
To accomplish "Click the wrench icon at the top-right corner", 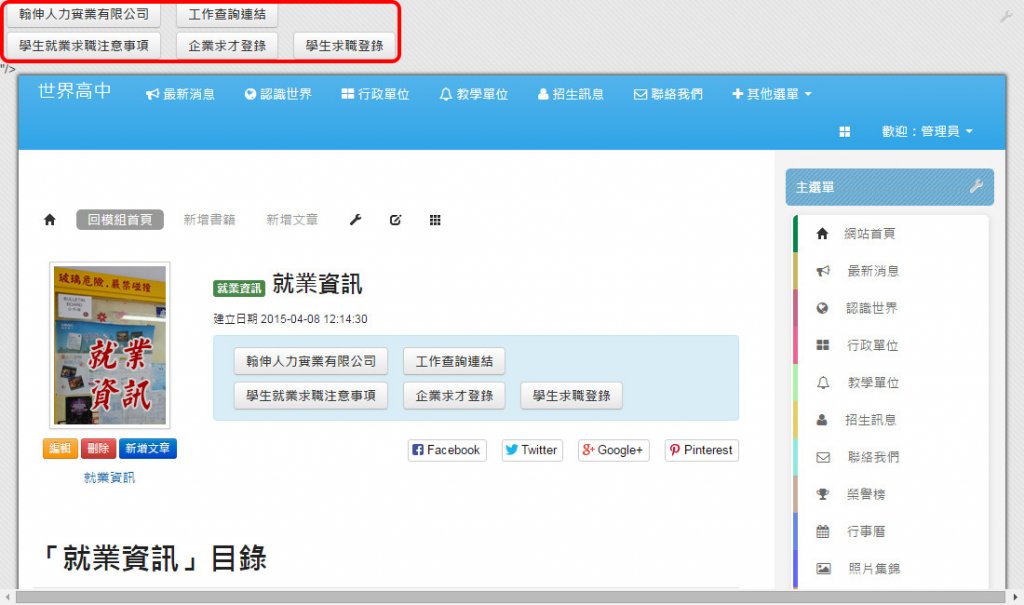I will [1006, 17].
